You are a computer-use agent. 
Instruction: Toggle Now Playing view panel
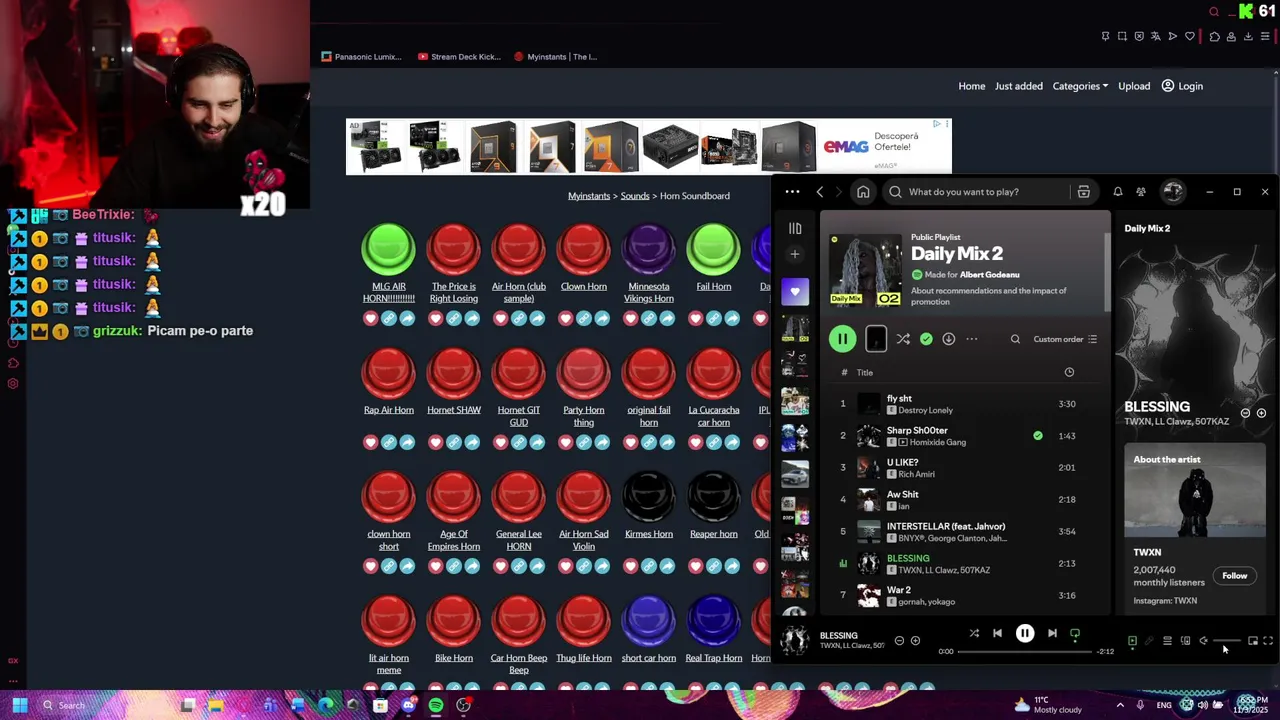[x=1132, y=641]
